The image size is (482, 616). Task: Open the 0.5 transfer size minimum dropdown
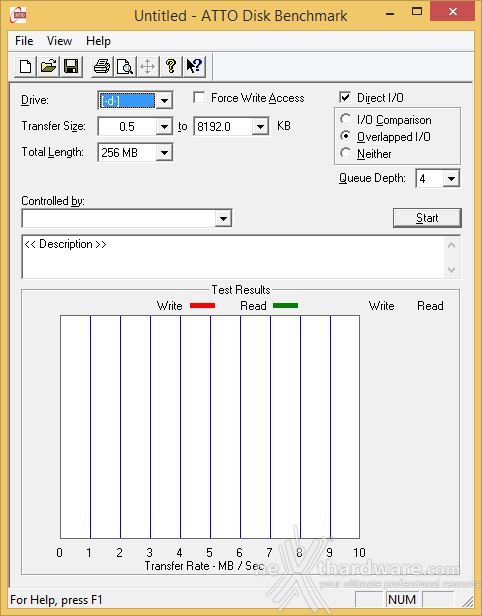164,126
